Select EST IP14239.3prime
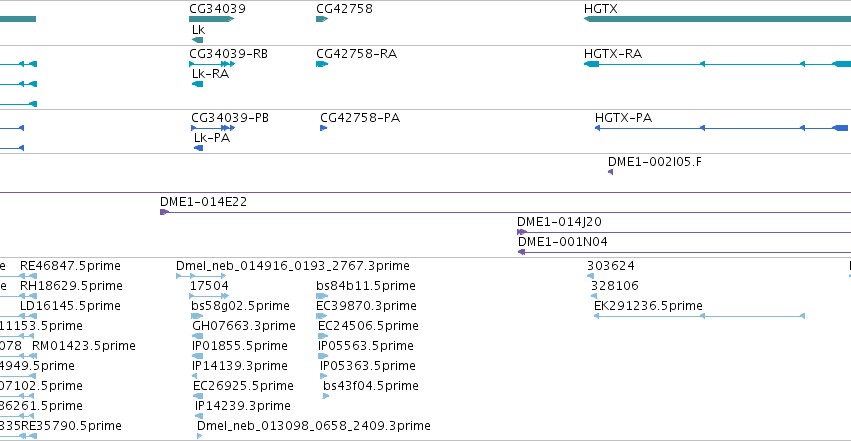 (242, 406)
